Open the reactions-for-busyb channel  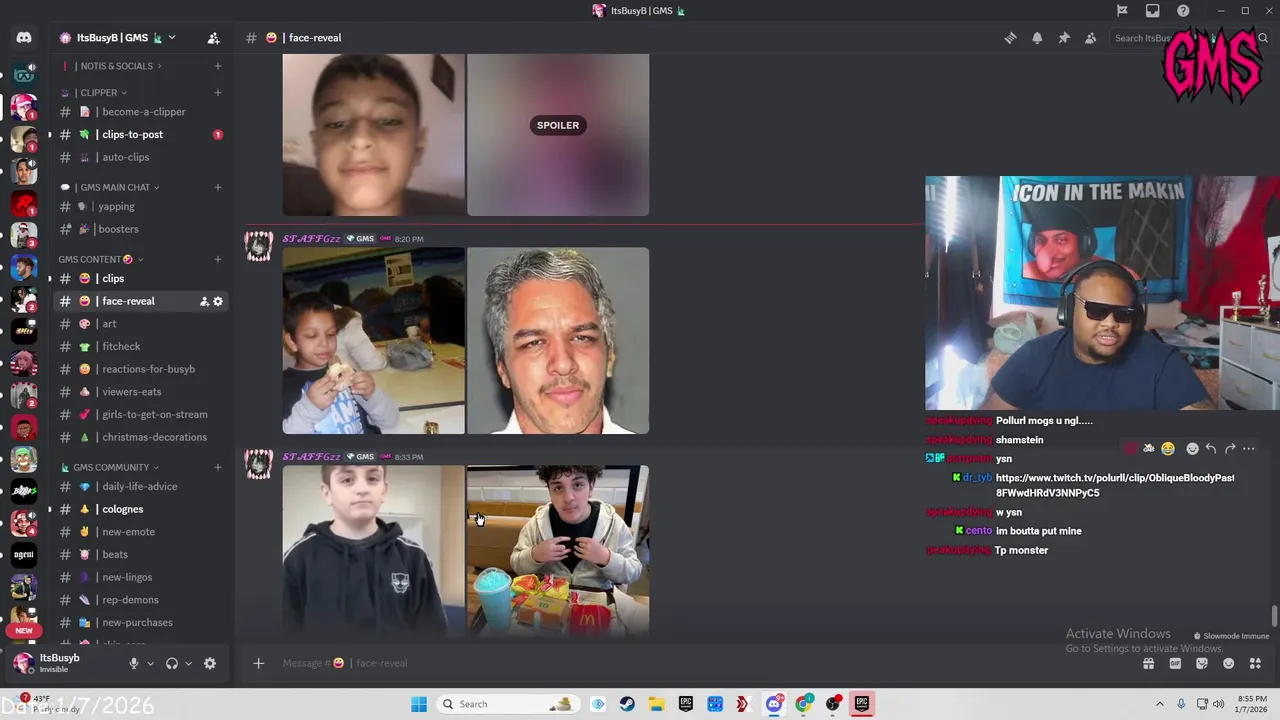point(140,369)
